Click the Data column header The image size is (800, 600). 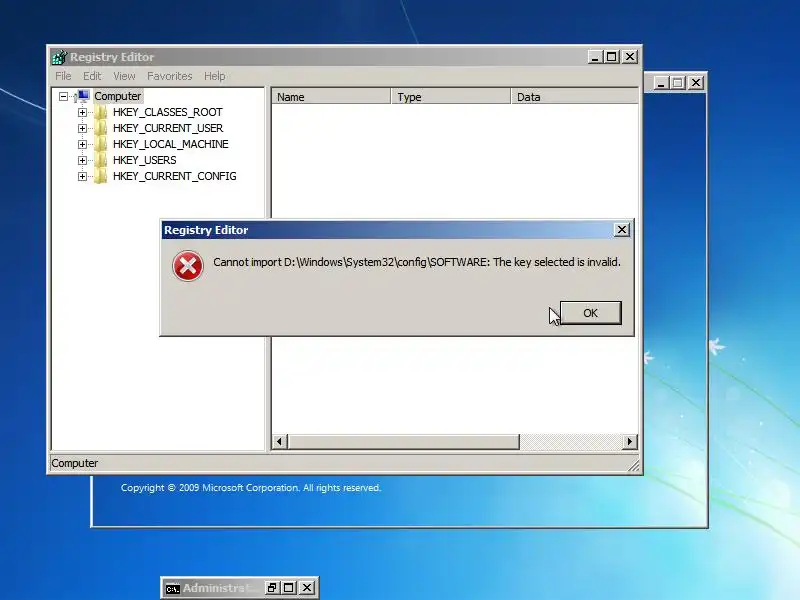click(x=574, y=96)
